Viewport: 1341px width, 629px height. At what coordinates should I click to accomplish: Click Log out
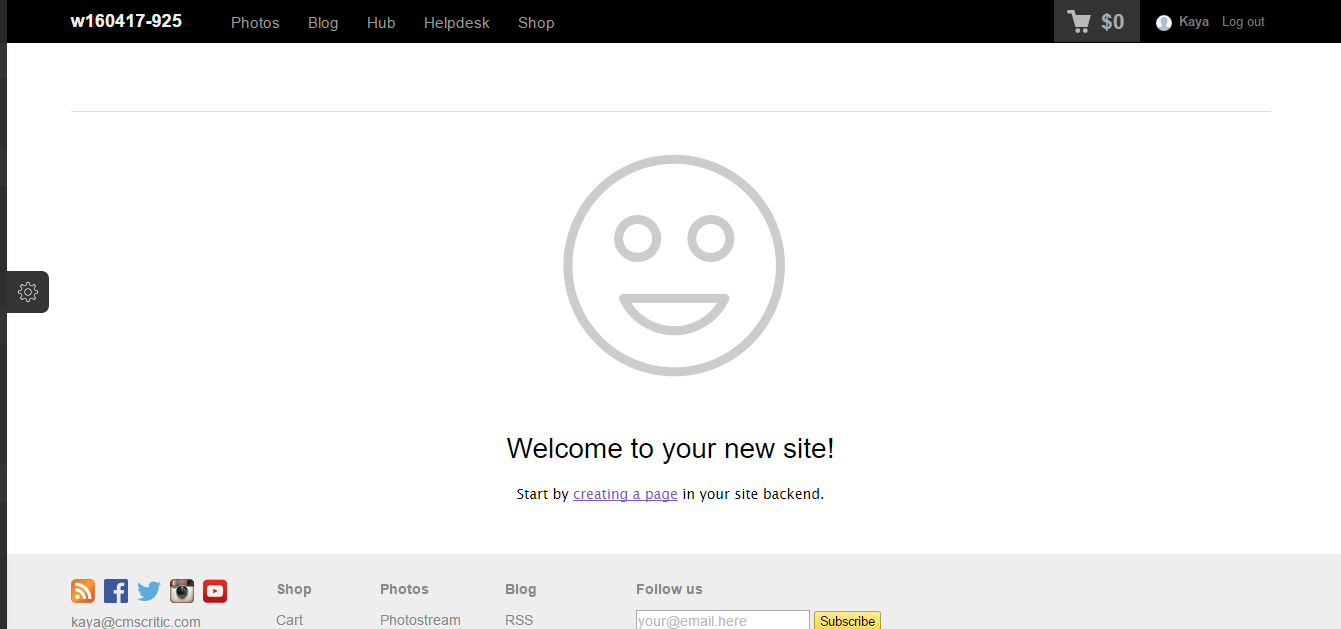click(x=1243, y=21)
